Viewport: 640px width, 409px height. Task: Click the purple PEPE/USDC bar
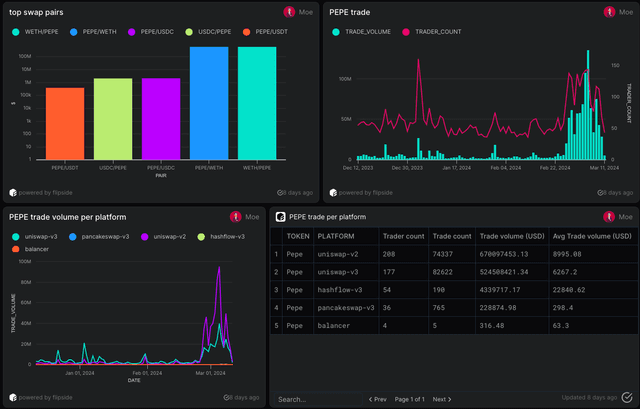[161, 119]
